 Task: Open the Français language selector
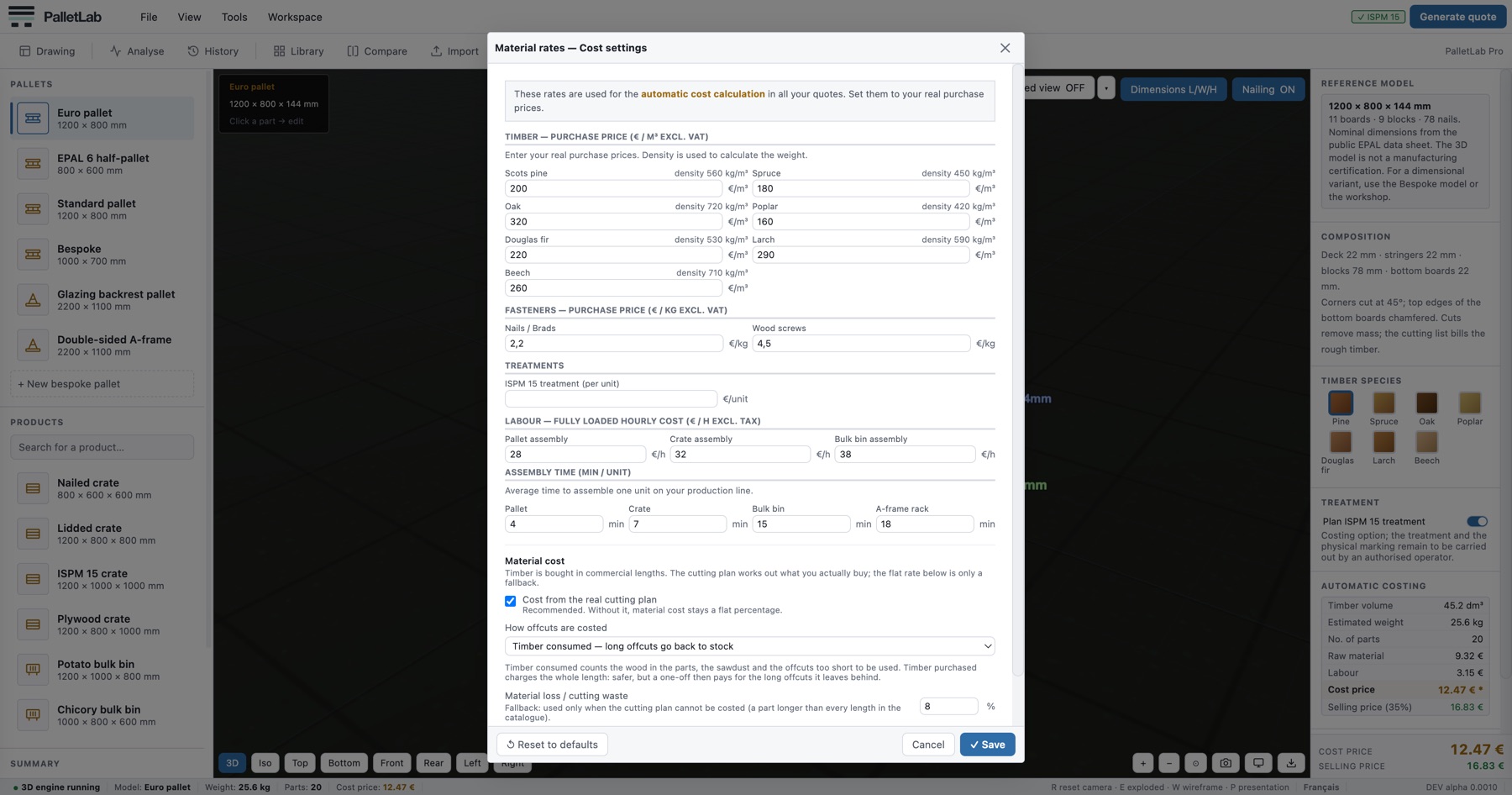click(x=1320, y=787)
